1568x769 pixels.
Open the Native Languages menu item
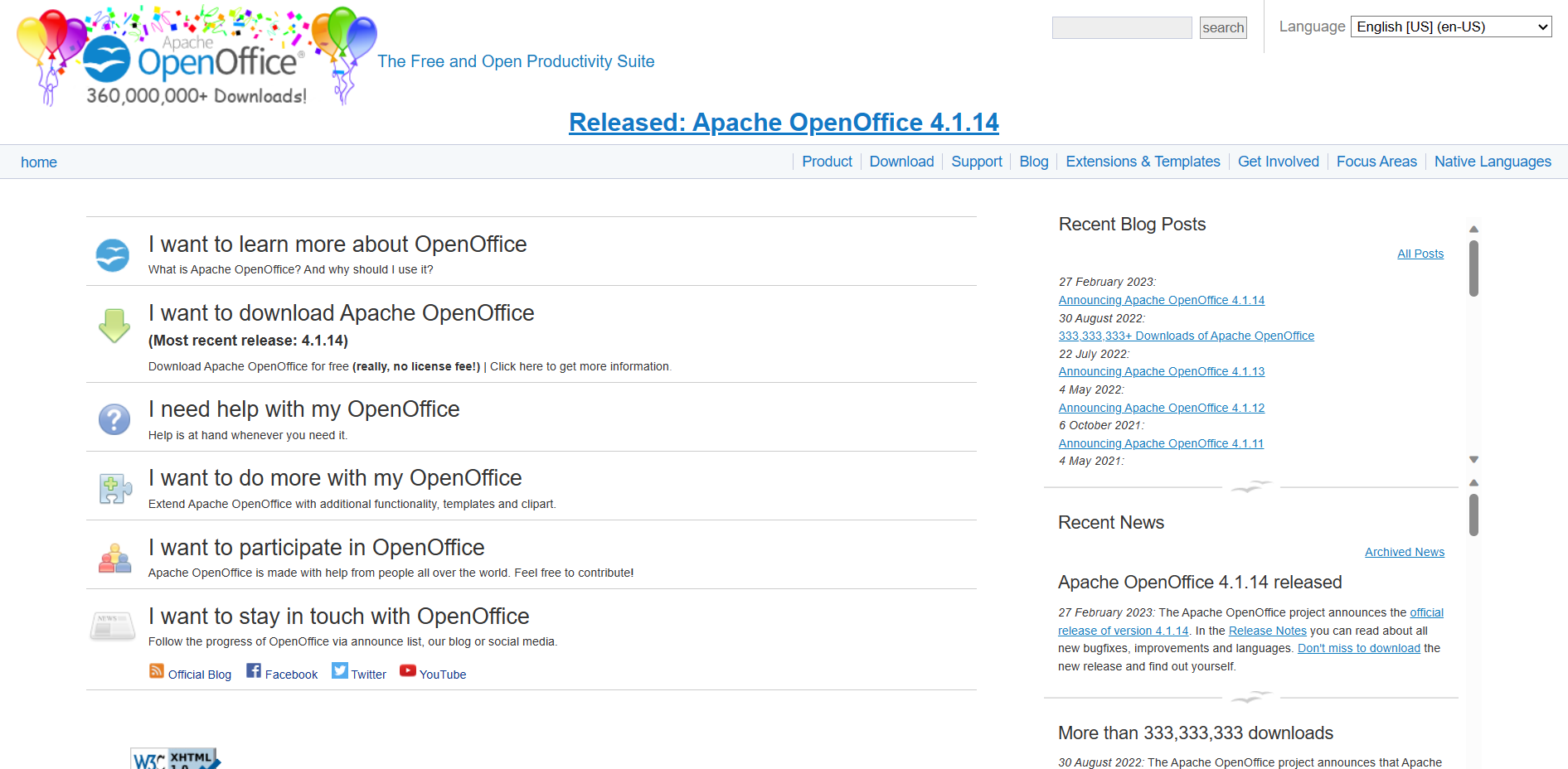coord(1493,162)
